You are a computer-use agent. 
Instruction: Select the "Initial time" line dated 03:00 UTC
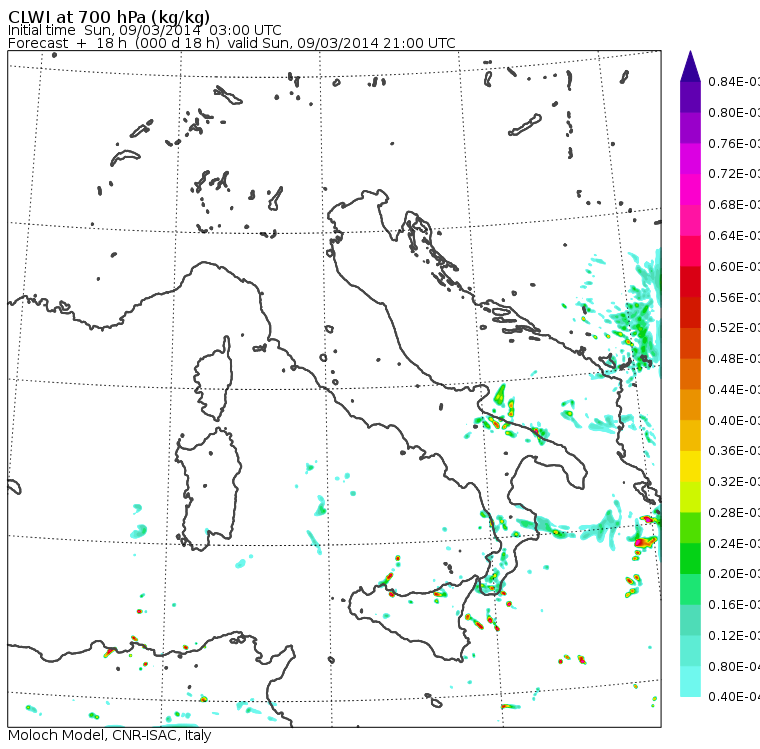(144, 31)
